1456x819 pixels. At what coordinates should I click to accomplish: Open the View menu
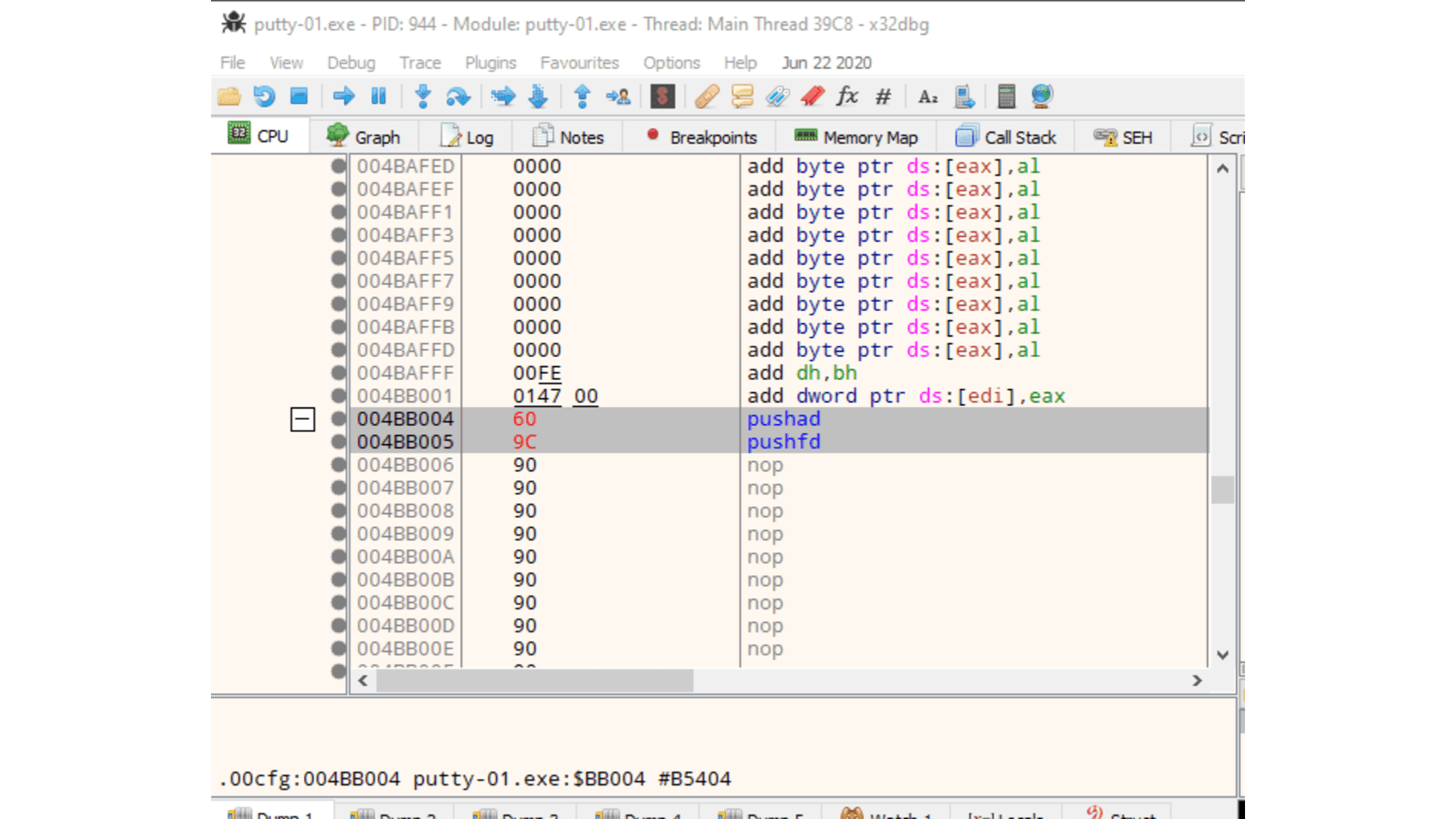[286, 62]
